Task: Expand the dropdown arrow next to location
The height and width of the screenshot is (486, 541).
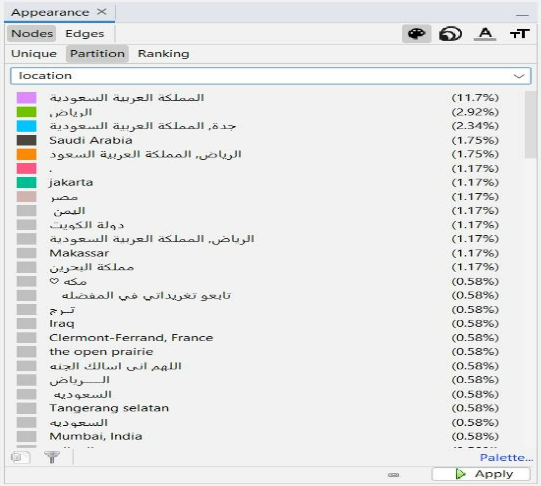Action: (519, 76)
